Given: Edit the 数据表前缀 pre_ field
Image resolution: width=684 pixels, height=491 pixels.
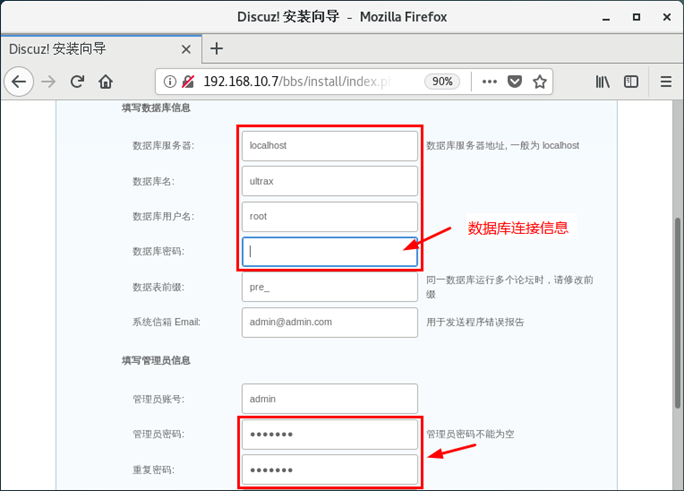Looking at the screenshot, I should pos(330,287).
